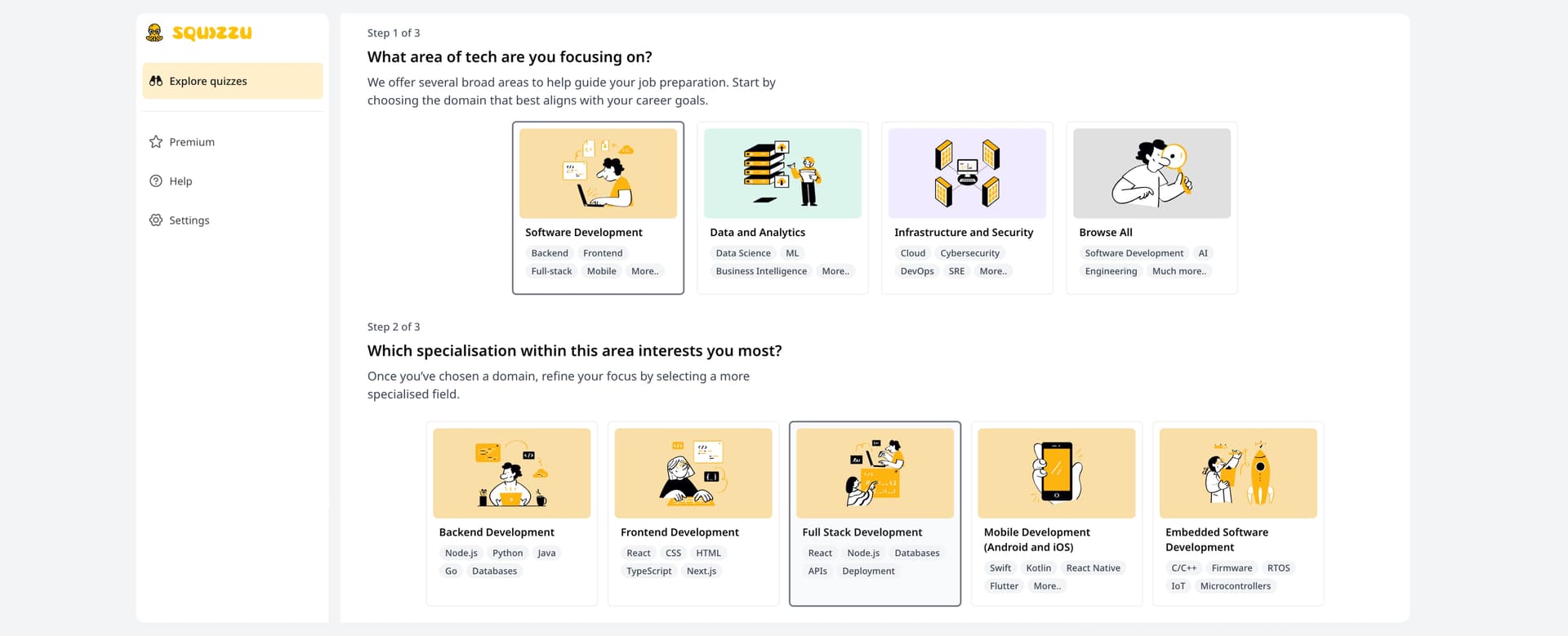Click the 'RTOS' tag chip

pyautogui.click(x=1278, y=567)
